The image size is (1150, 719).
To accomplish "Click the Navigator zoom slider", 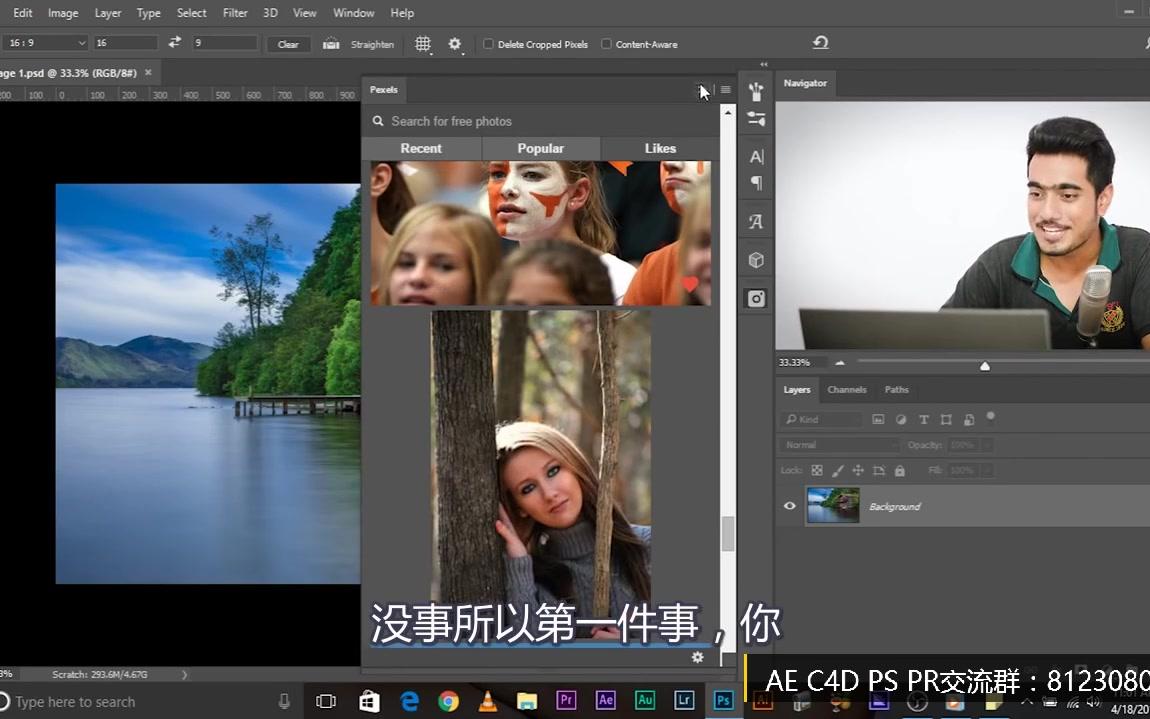I will (984, 366).
